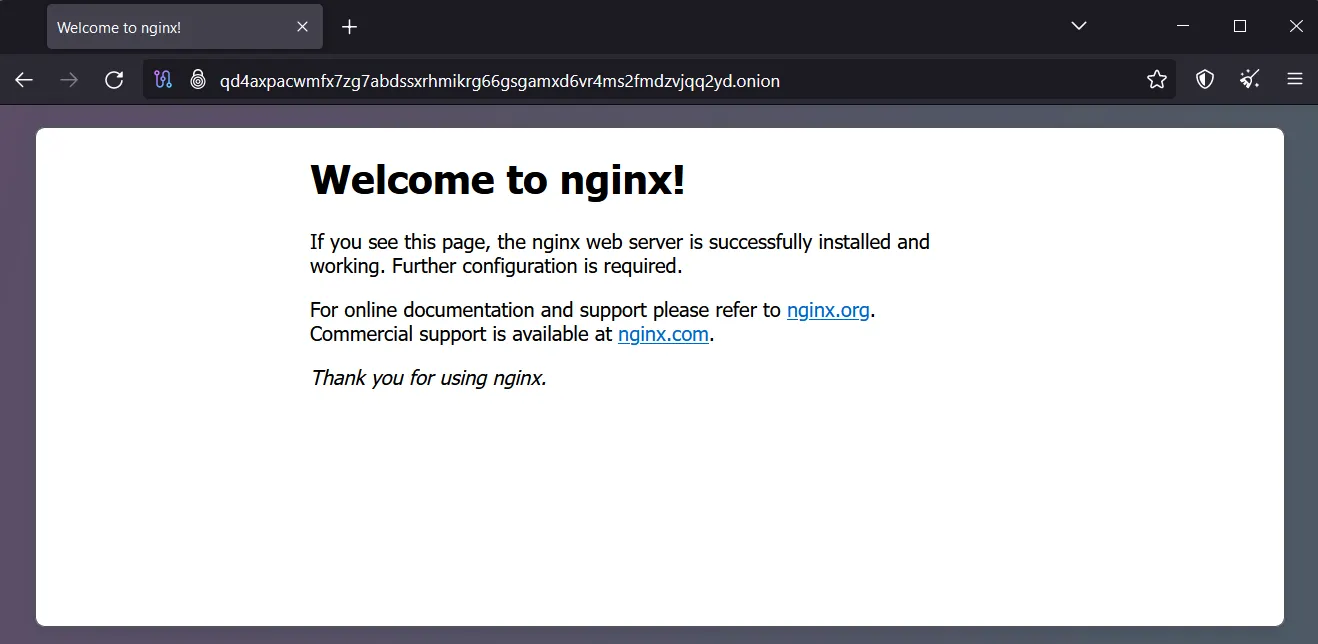
Task: Open the nginx.org link
Action: pos(828,310)
